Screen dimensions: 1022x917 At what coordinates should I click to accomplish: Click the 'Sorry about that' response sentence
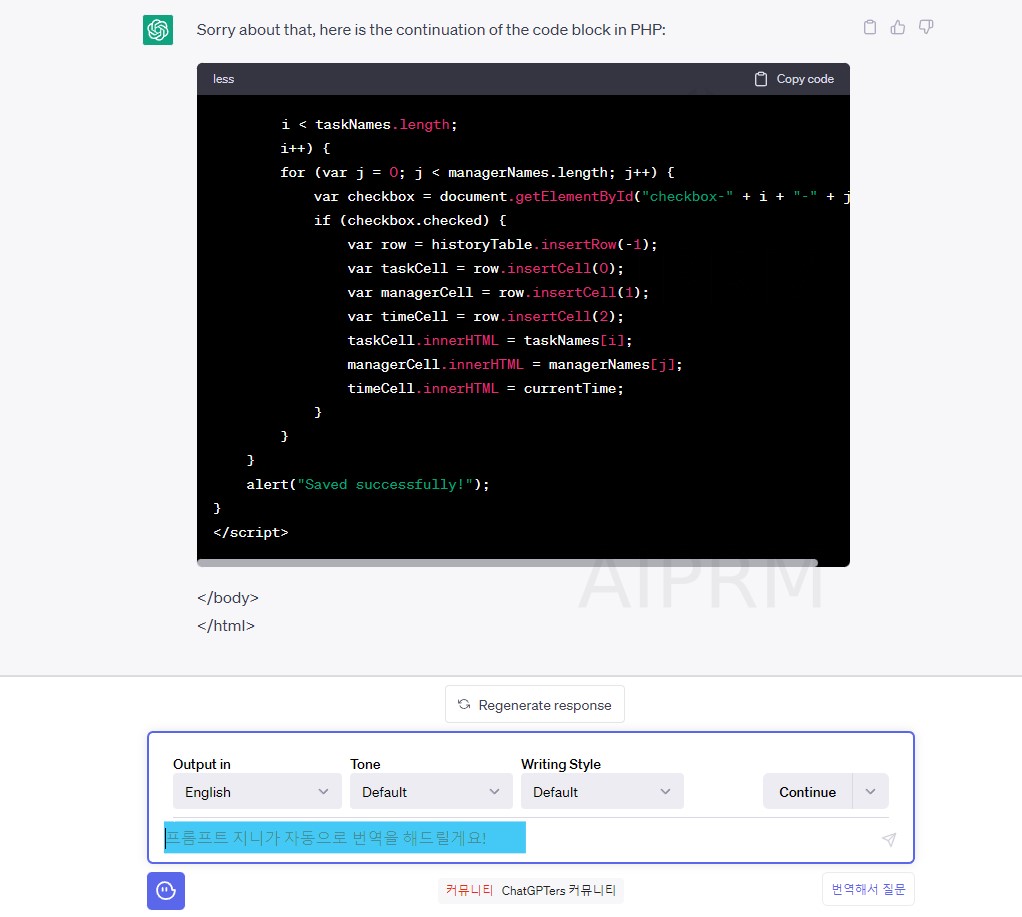[431, 30]
